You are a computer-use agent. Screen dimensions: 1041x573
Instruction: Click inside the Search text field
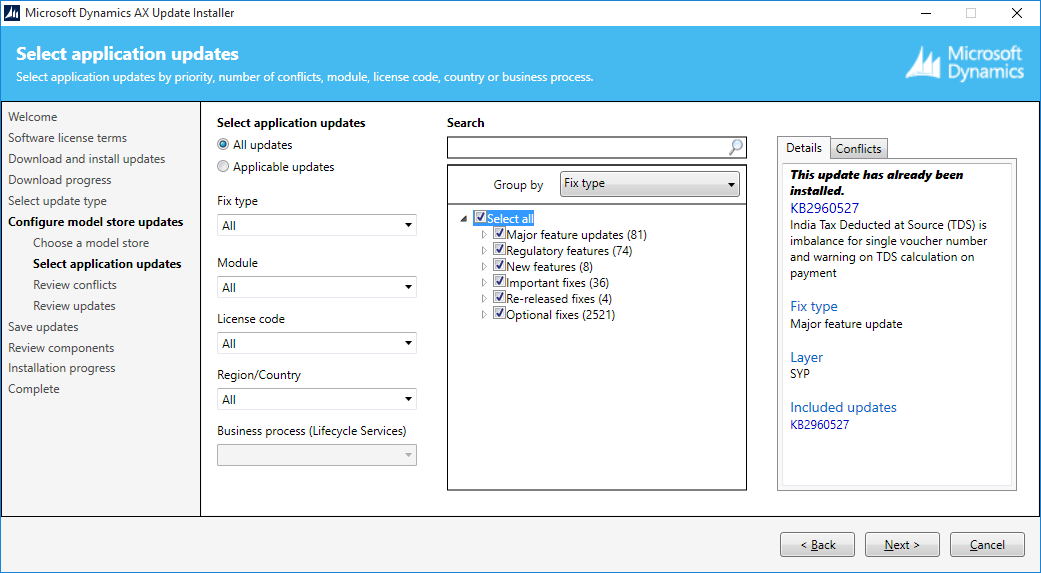[x=588, y=147]
